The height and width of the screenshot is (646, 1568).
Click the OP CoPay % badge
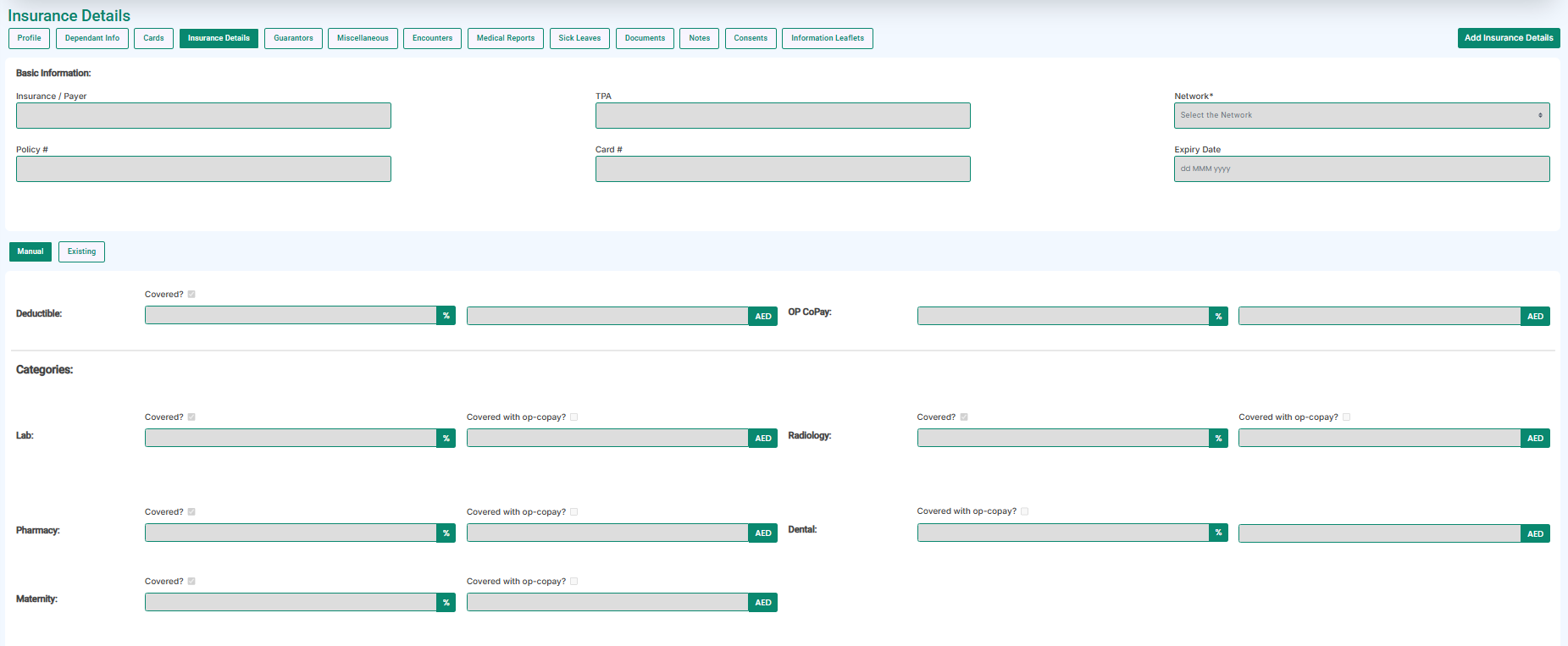coord(1219,317)
